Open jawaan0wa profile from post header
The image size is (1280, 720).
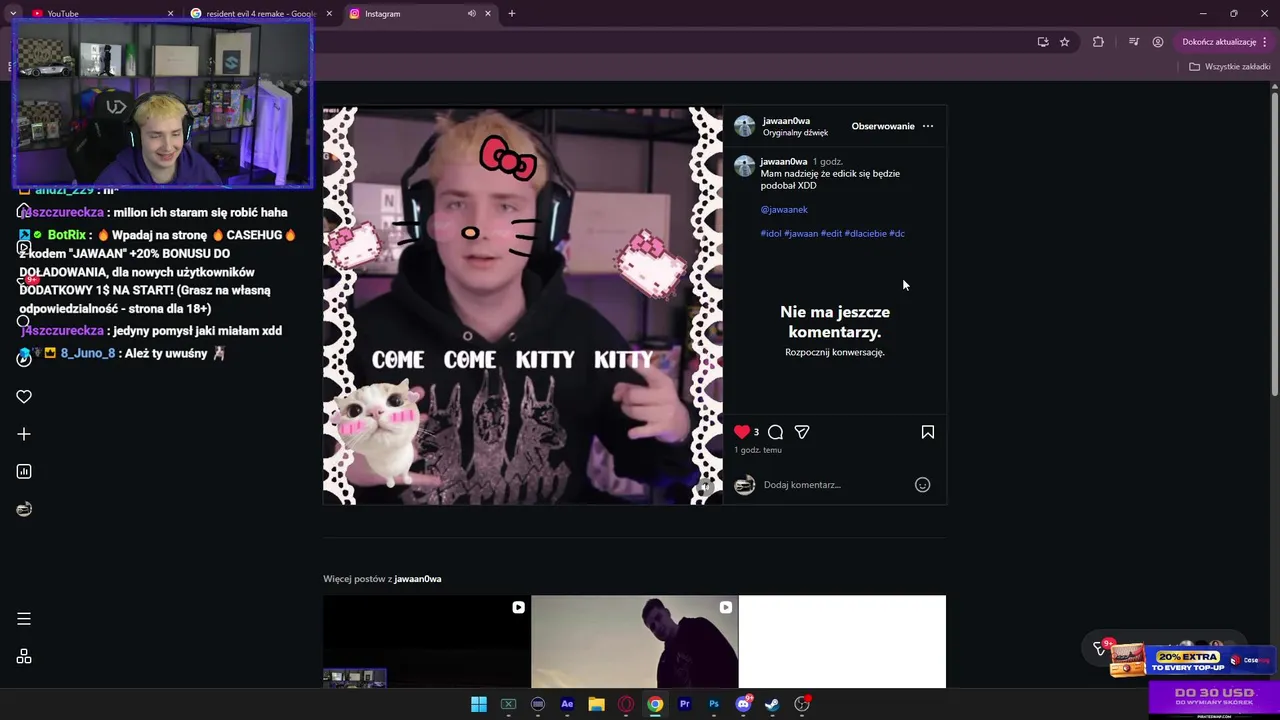click(786, 121)
